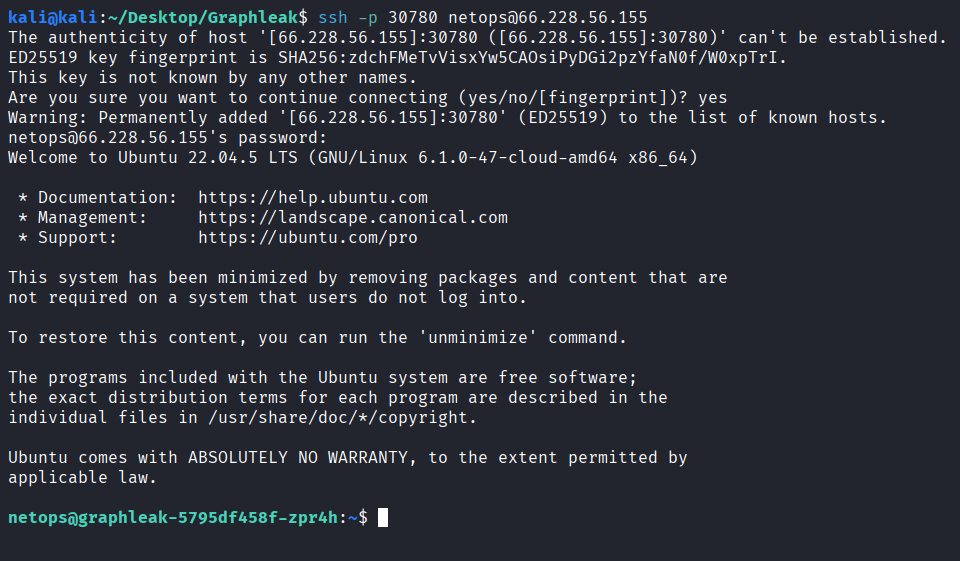Open the landscape.canonical.com management link

[353, 218]
